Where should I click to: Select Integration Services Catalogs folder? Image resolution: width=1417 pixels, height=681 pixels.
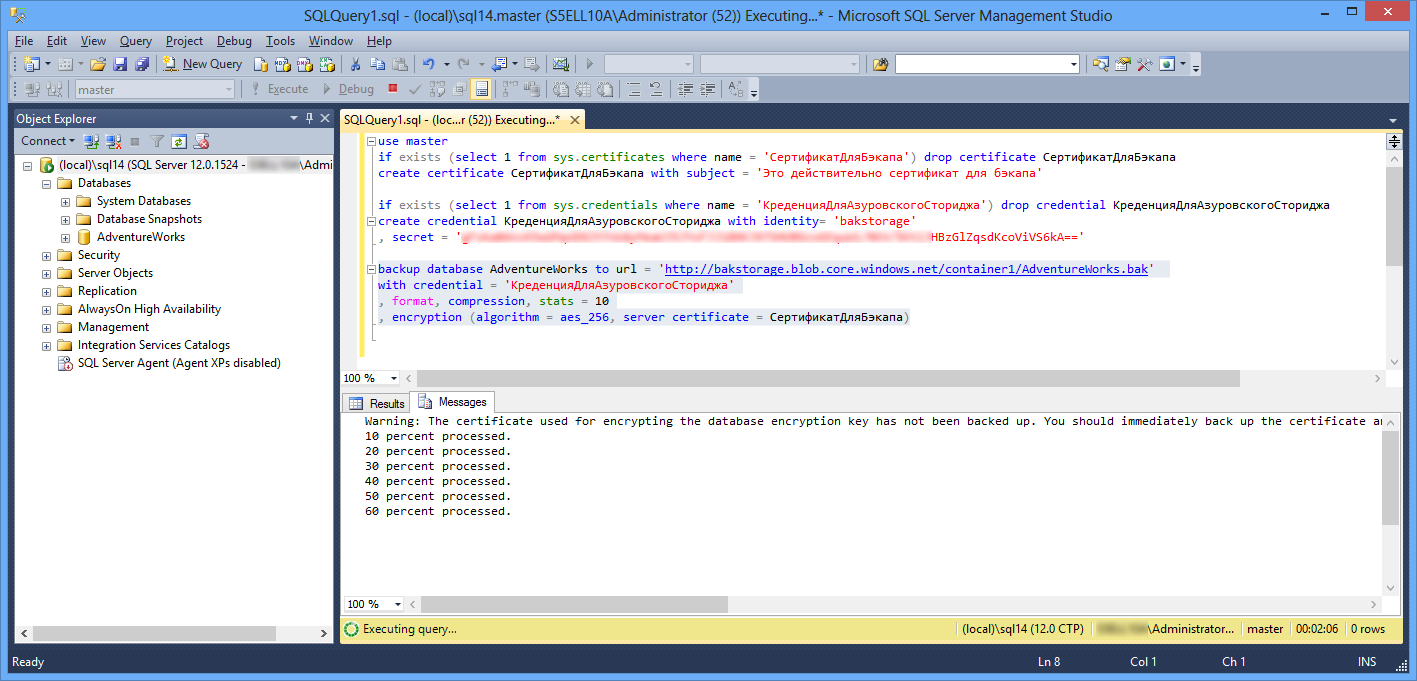[154, 345]
